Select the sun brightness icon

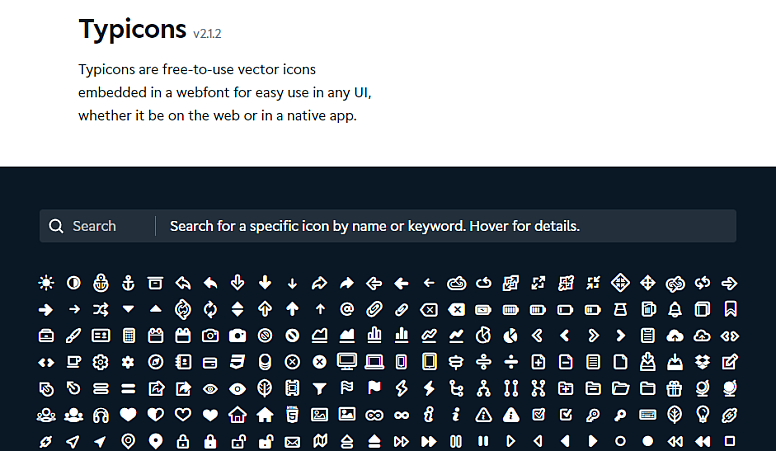(46, 283)
